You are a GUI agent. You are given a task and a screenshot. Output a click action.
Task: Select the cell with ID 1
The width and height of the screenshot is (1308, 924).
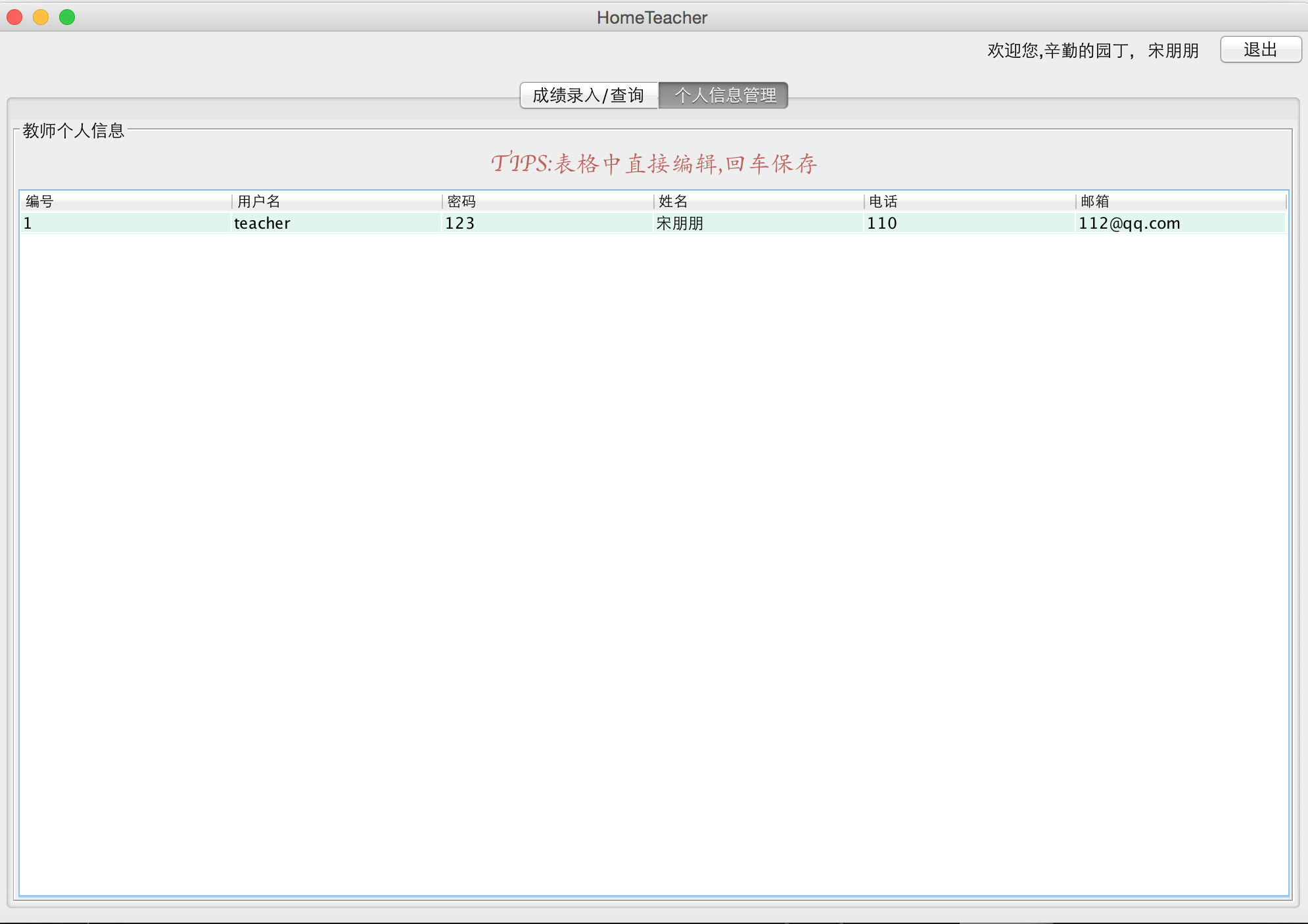(x=126, y=223)
